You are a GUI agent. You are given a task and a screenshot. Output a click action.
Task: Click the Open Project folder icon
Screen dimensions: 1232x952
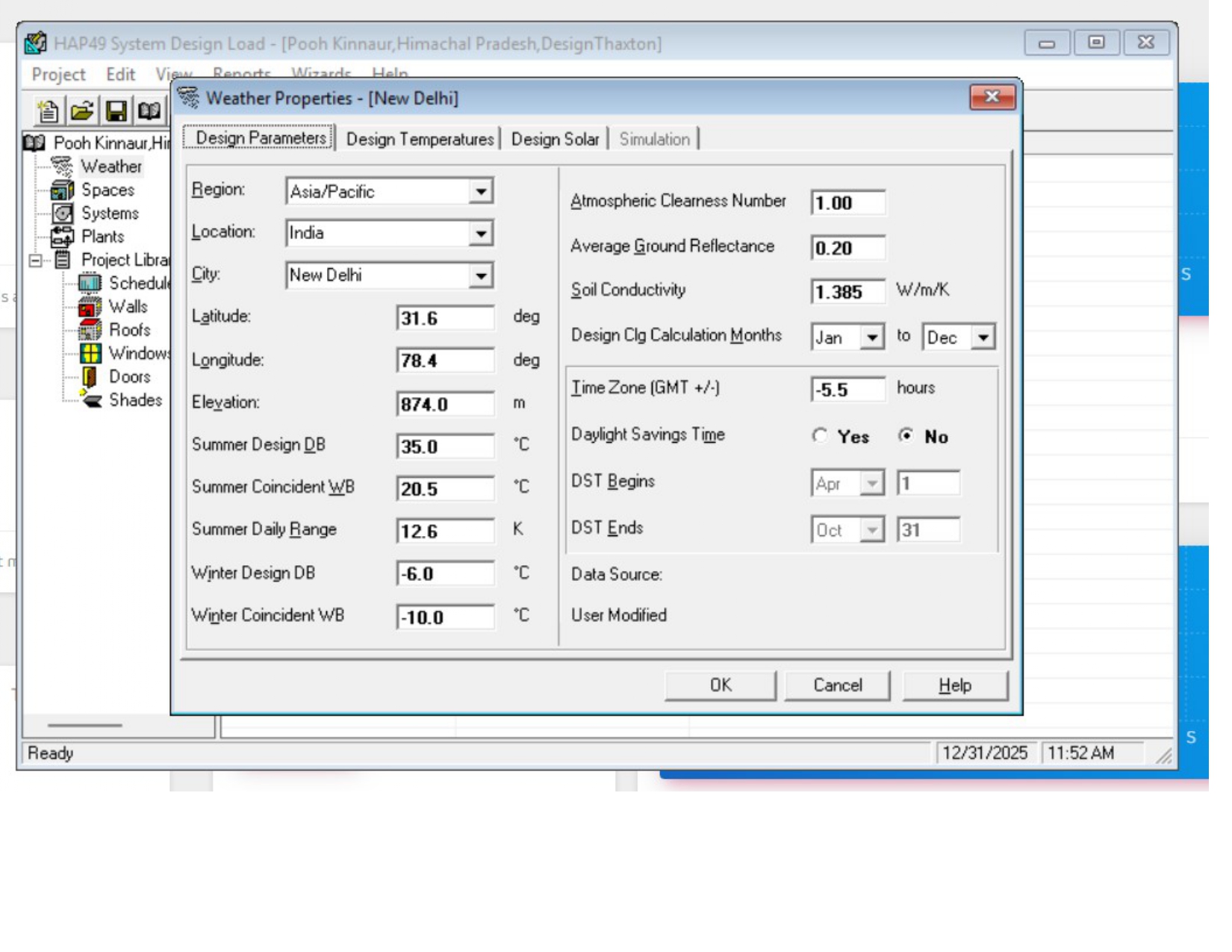pyautogui.click(x=82, y=111)
